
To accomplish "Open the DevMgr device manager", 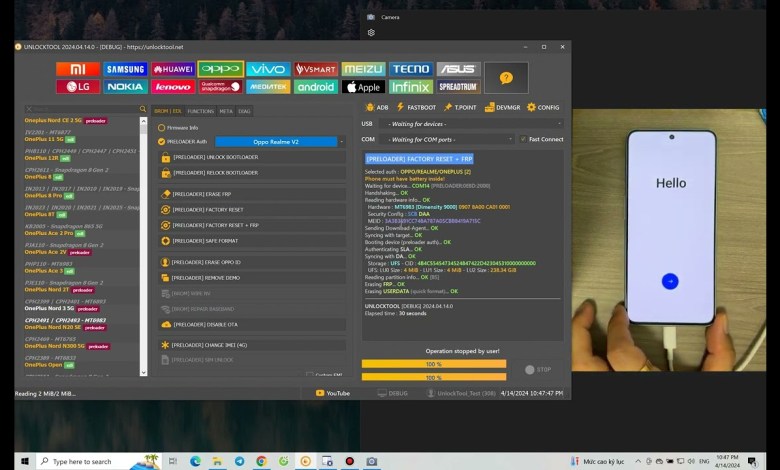I will pos(502,107).
